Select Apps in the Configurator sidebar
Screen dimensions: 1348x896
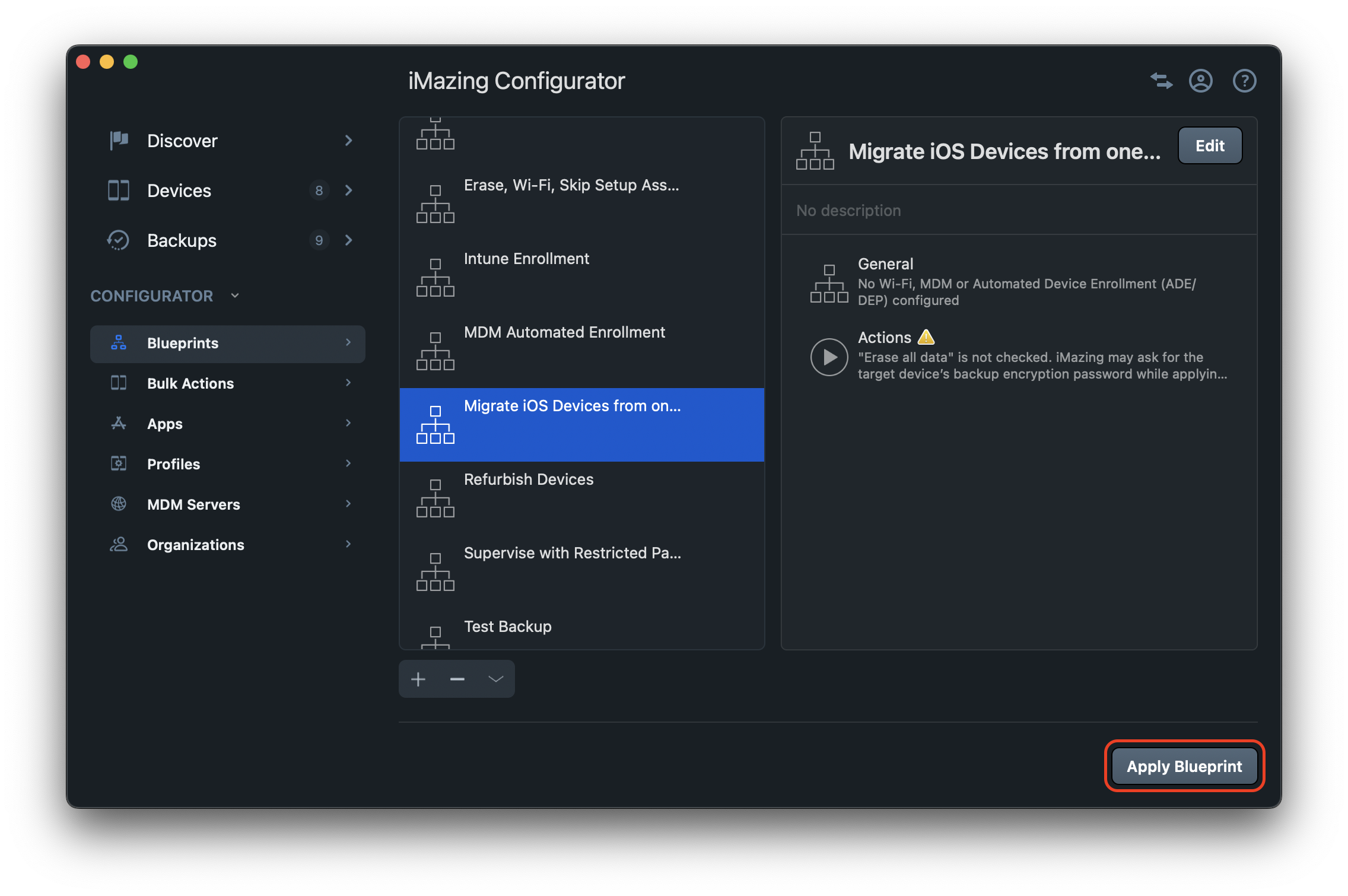point(164,424)
